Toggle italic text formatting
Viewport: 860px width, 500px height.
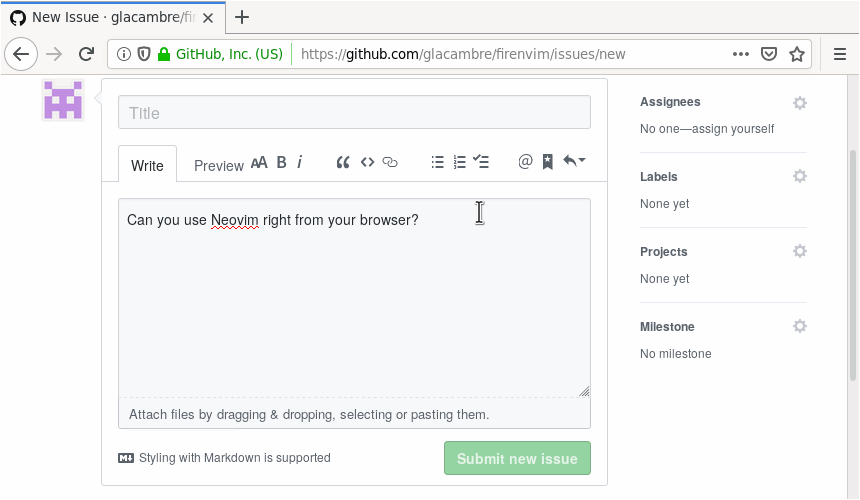coord(299,162)
